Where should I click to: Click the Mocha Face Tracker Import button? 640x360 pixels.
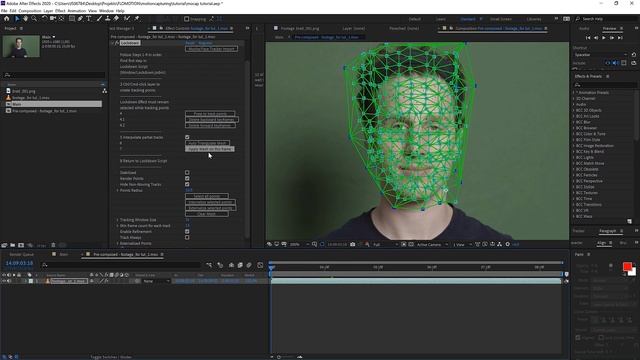tap(211, 49)
